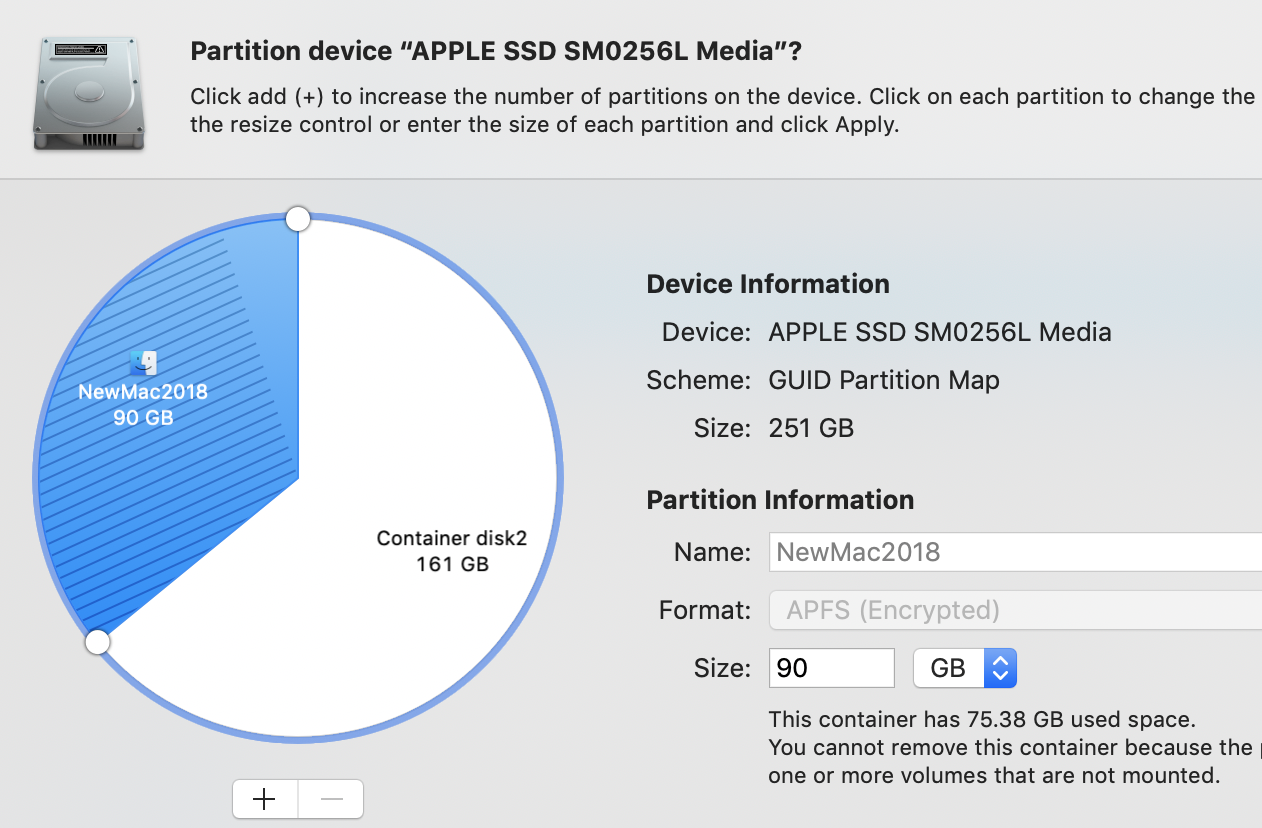Open the Format dropdown APFS (Encrypted)

pyautogui.click(x=1015, y=610)
